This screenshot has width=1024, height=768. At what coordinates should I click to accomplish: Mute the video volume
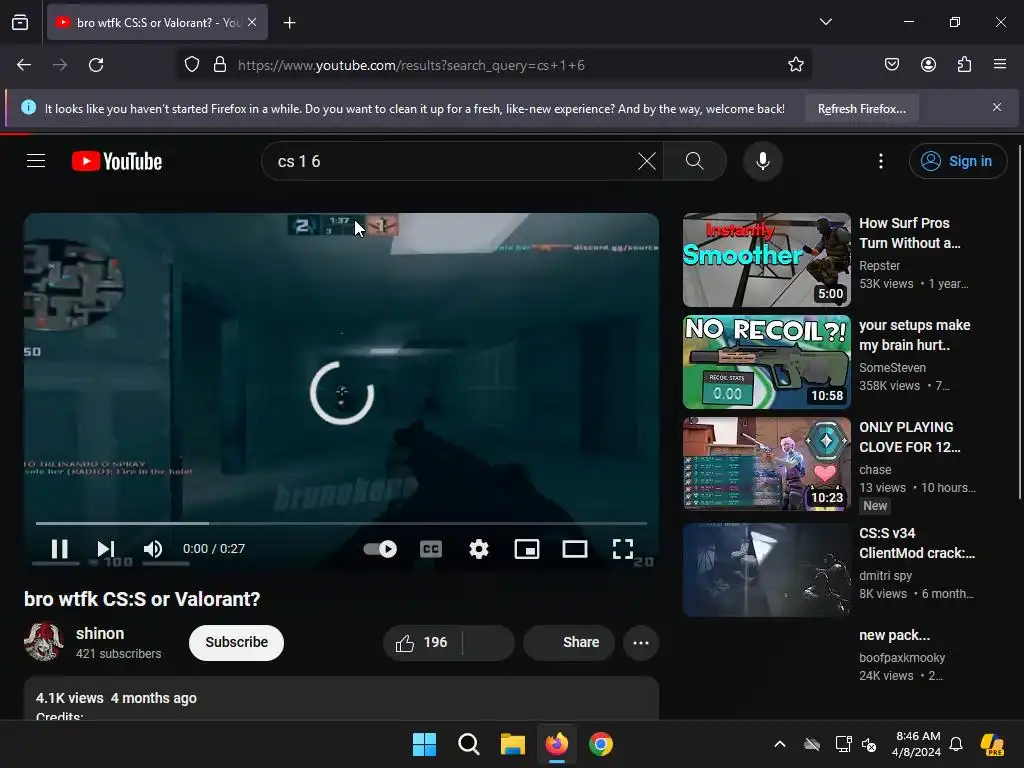(153, 549)
